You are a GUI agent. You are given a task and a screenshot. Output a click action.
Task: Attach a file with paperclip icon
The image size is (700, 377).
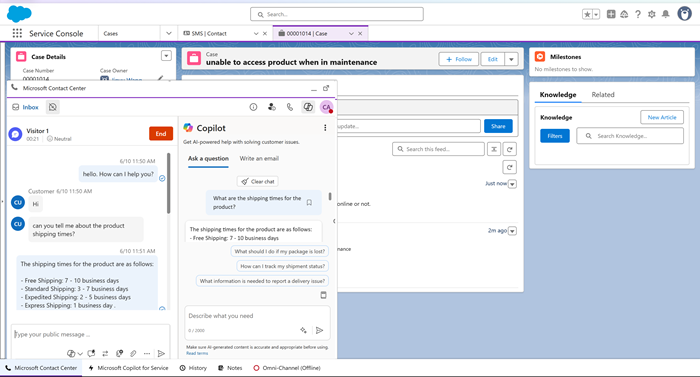point(133,353)
